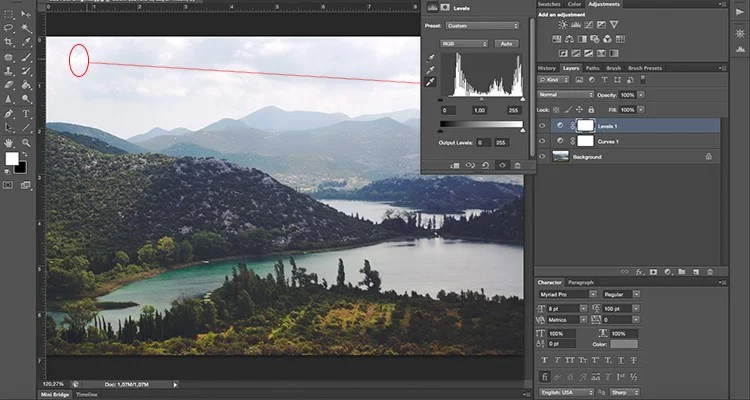
Task: Hide the Curves 1 layer
Action: tap(542, 141)
